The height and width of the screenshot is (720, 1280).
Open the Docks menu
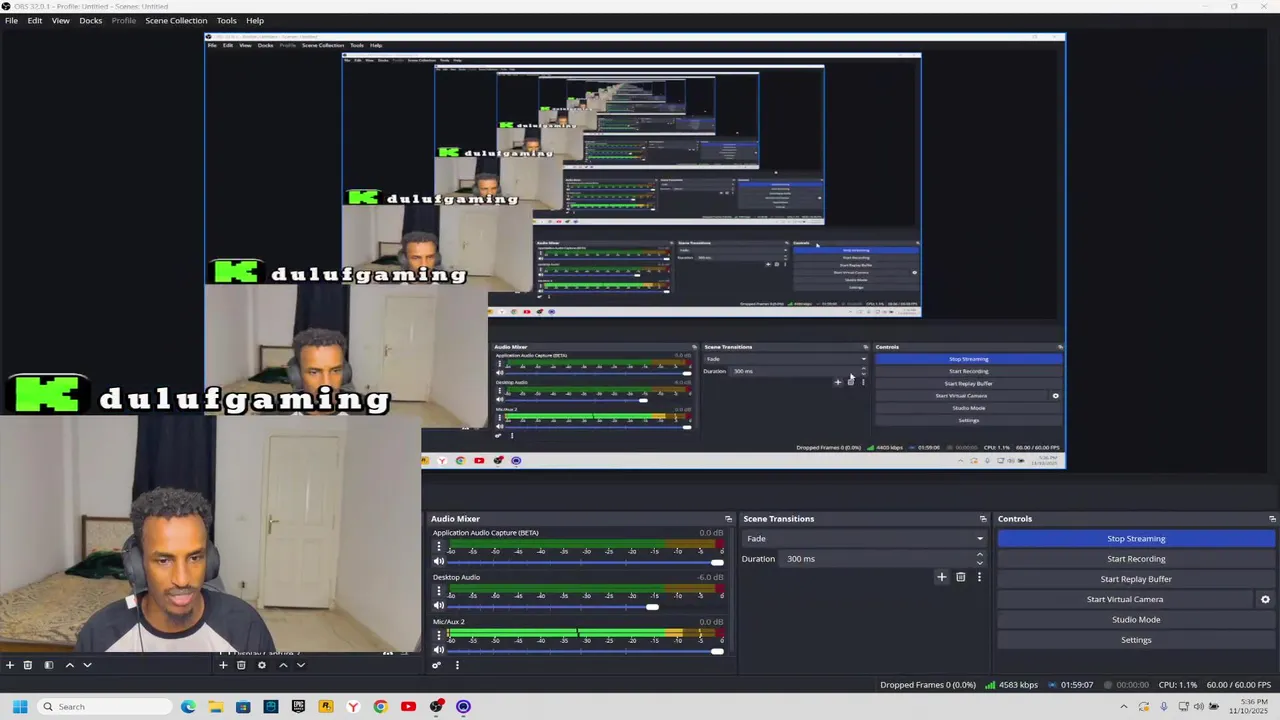tap(91, 20)
